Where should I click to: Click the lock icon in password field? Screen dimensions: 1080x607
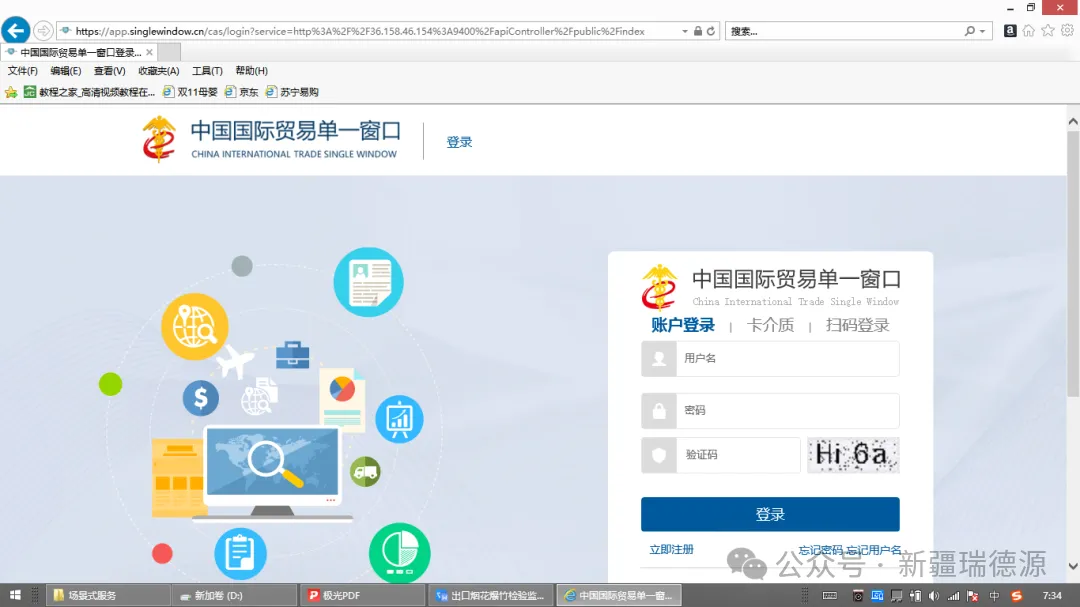pos(659,411)
